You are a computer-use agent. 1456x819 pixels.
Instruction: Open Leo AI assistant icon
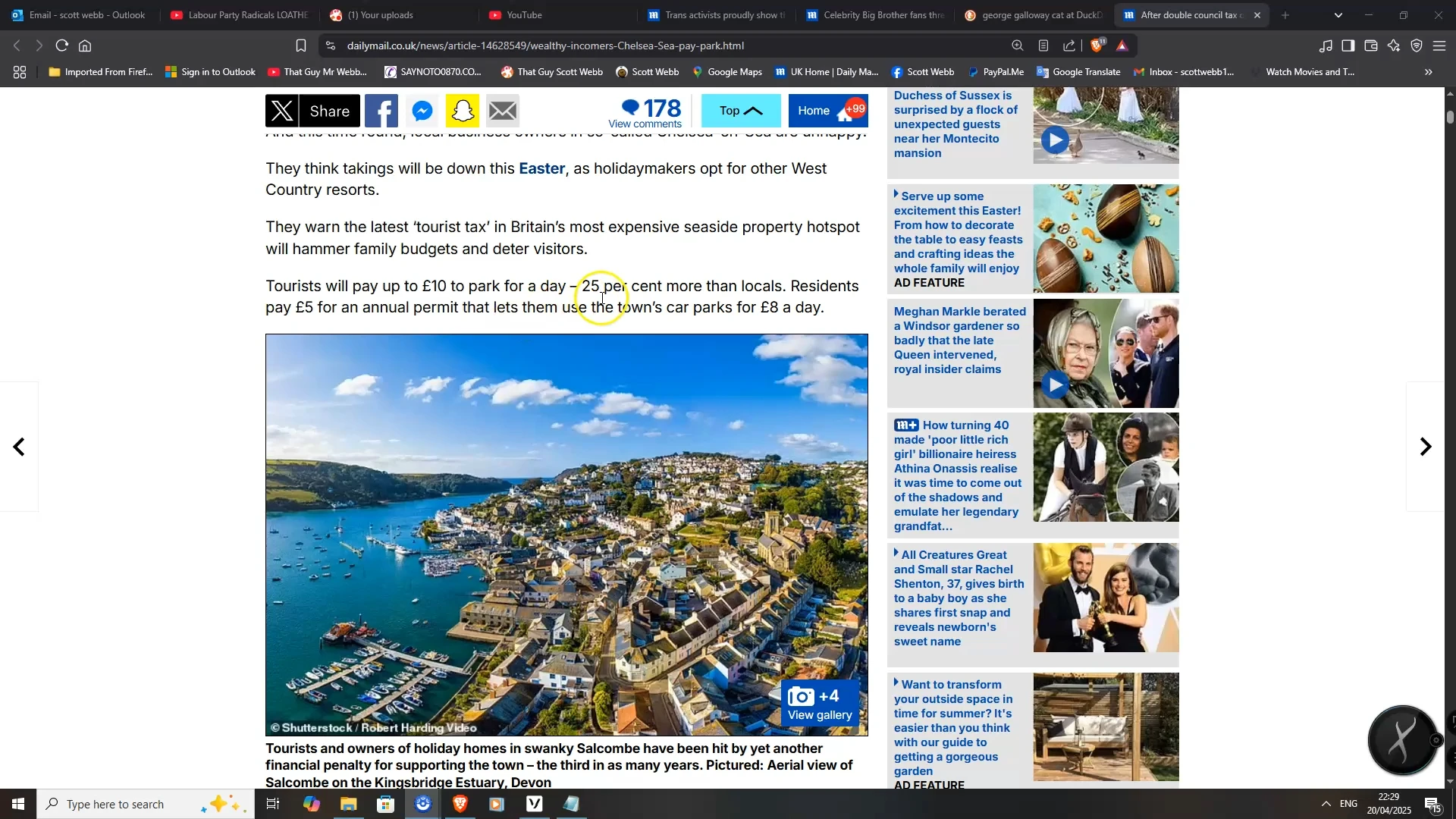[x=1394, y=45]
